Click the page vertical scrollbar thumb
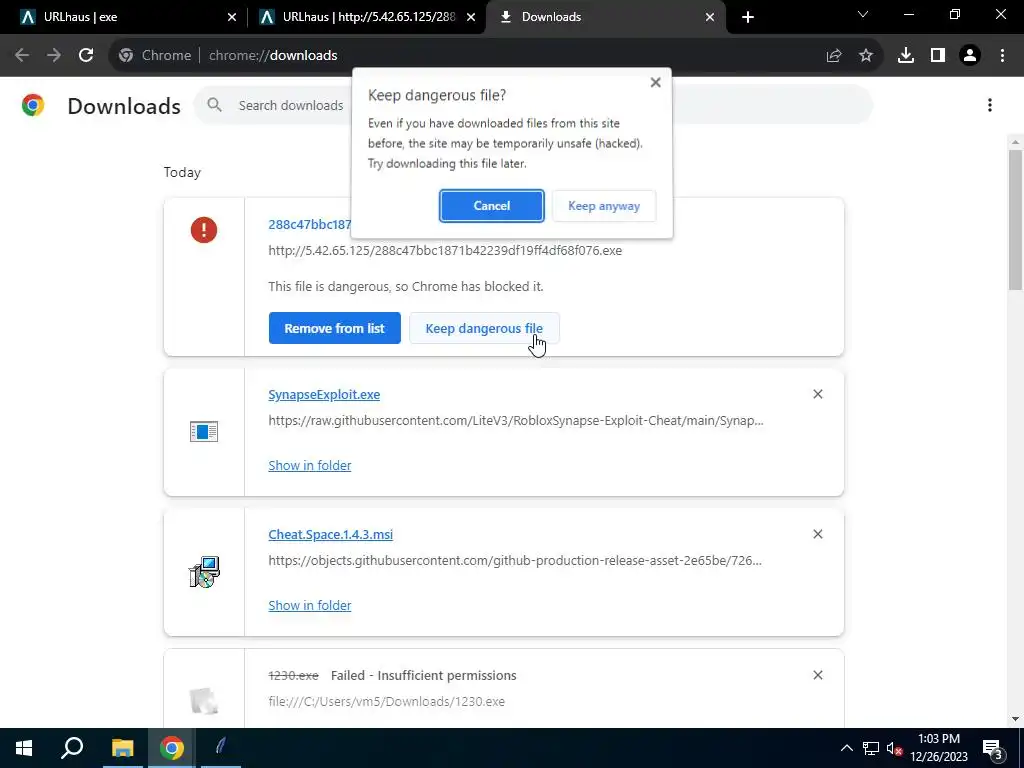1024x768 pixels. point(1015,219)
